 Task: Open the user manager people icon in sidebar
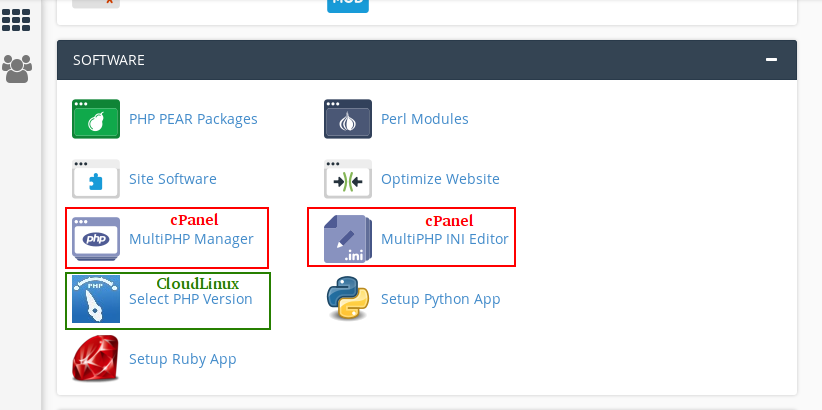pyautogui.click(x=17, y=69)
